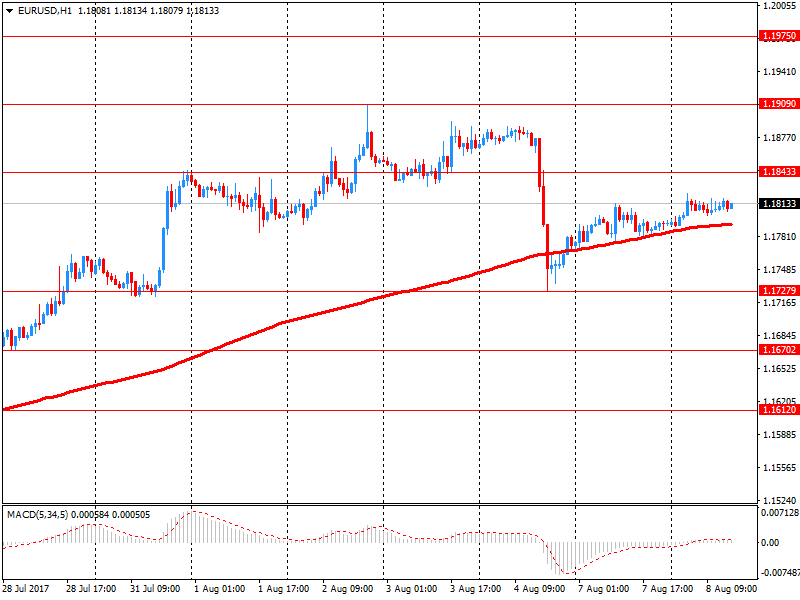Click the OHLC quote values in chart header
The width and height of the screenshot is (800, 600).
pos(148,11)
